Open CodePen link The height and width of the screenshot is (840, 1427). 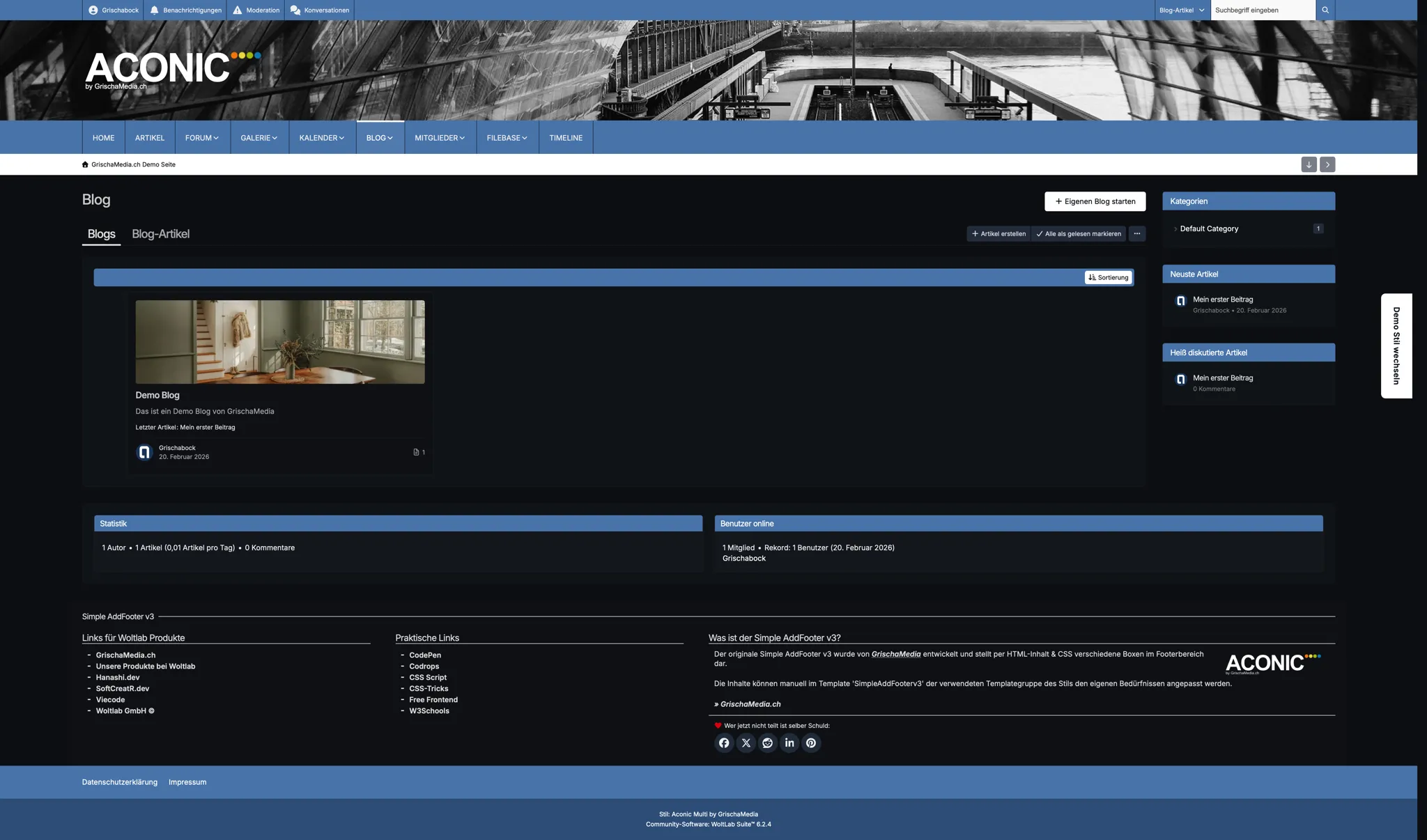coord(425,655)
